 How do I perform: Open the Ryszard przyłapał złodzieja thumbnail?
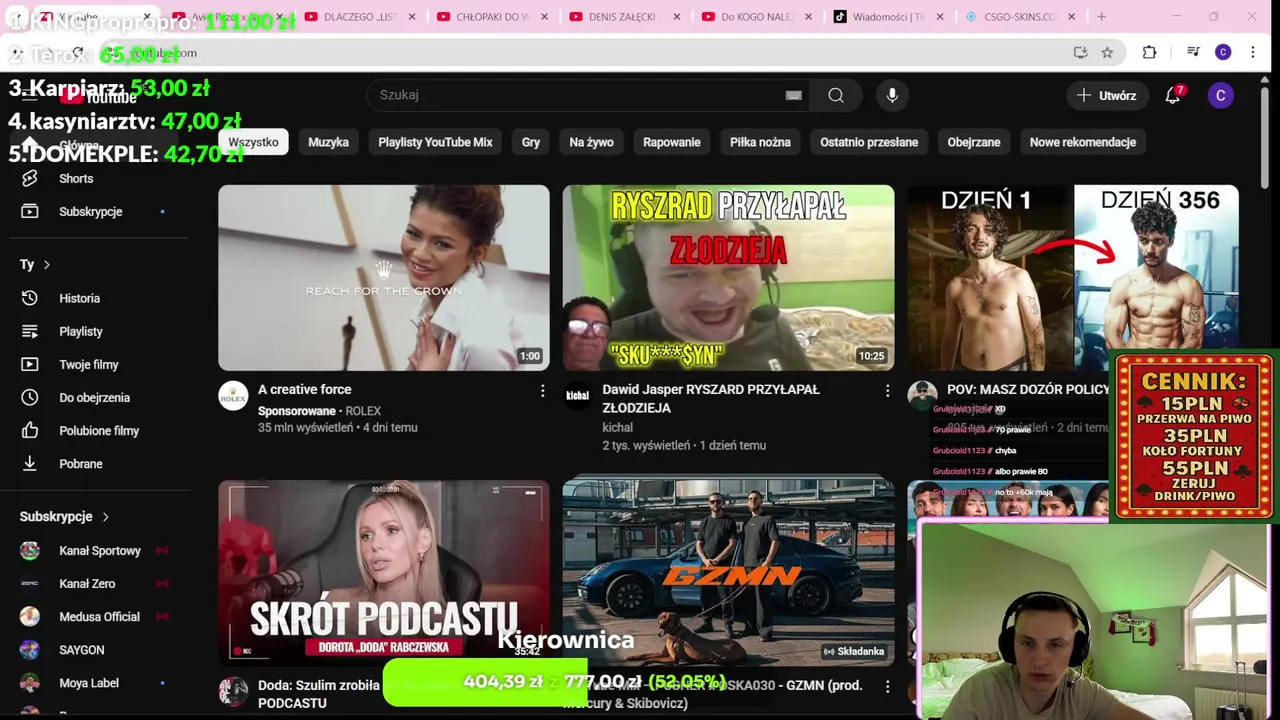click(728, 278)
